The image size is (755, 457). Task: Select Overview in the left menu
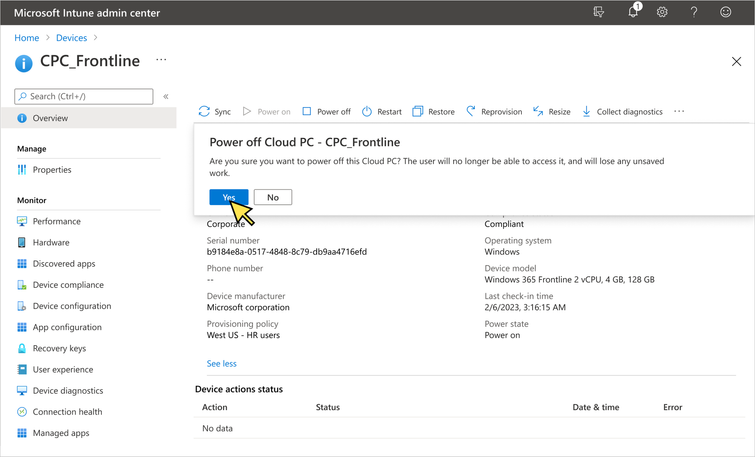pyautogui.click(x=89, y=118)
